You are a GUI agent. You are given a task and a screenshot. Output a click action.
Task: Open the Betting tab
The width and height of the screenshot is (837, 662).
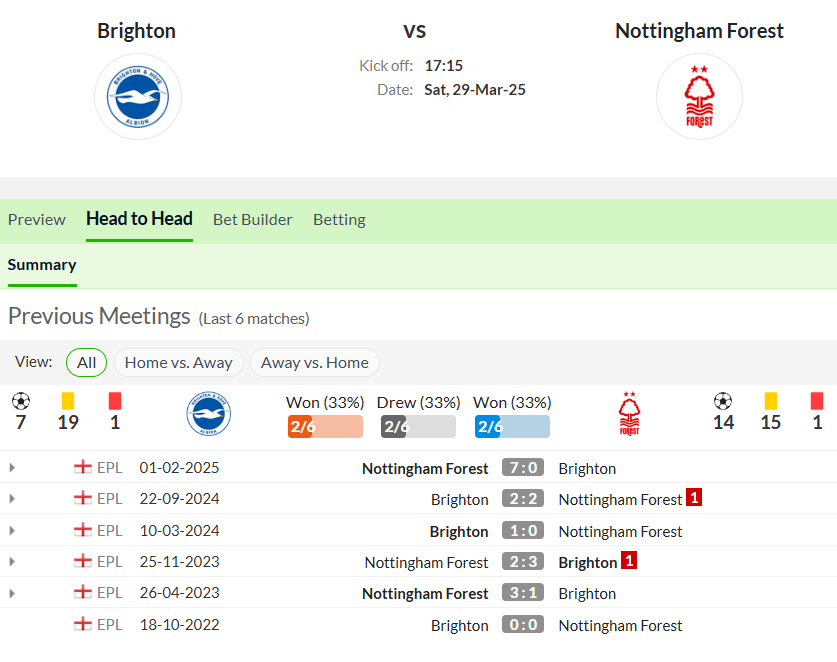[x=339, y=219]
